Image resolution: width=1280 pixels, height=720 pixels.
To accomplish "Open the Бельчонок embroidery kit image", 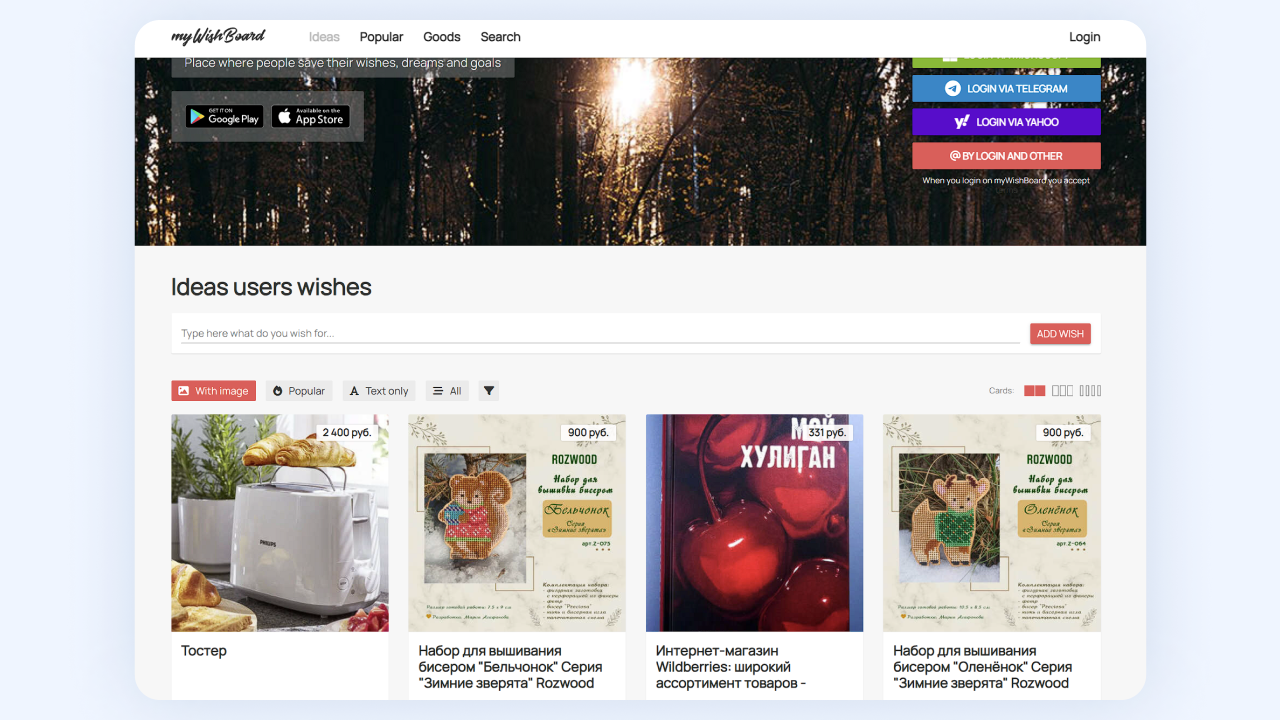I will (x=517, y=523).
